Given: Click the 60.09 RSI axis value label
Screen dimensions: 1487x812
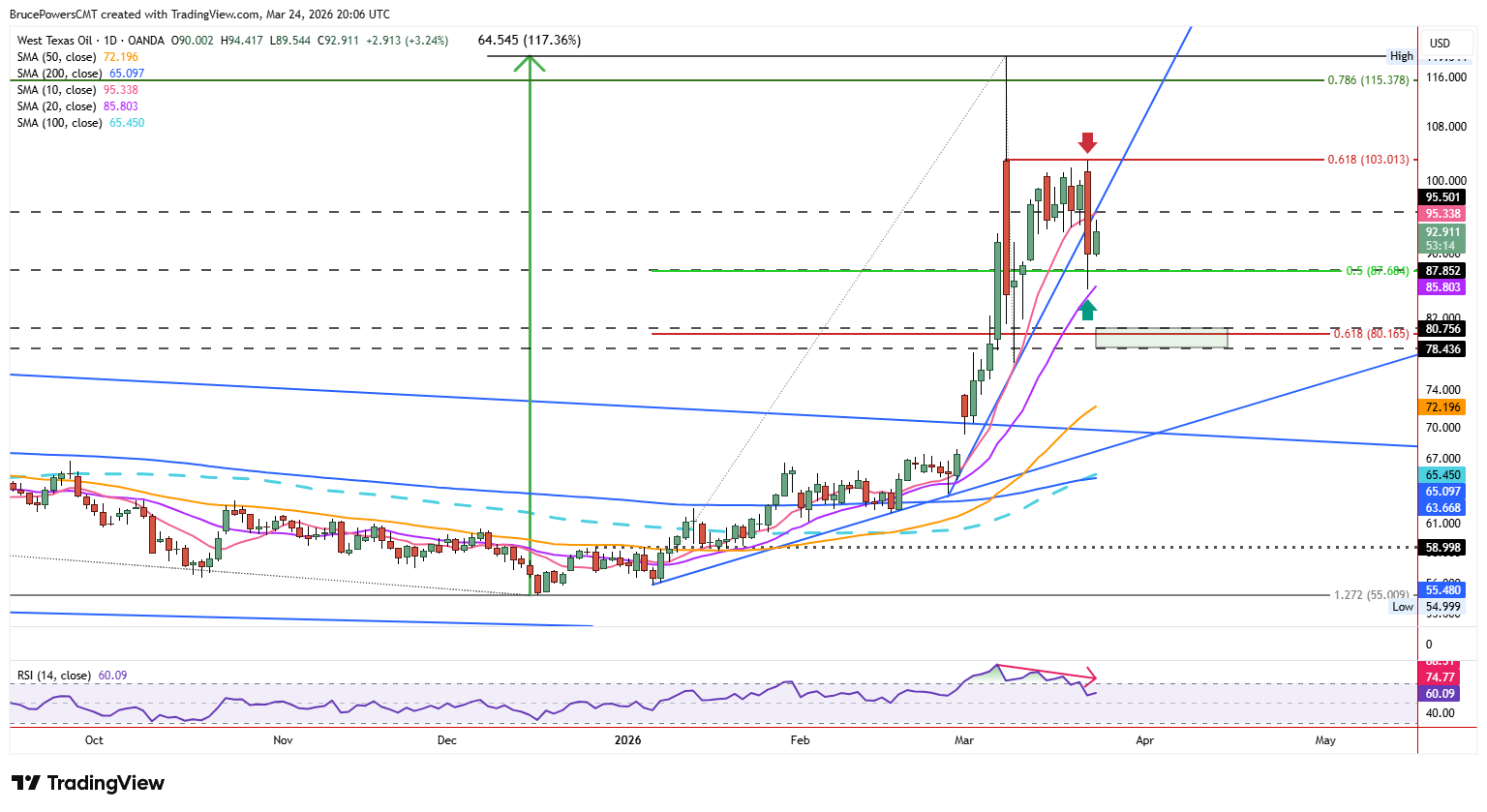Looking at the screenshot, I should (x=1441, y=694).
